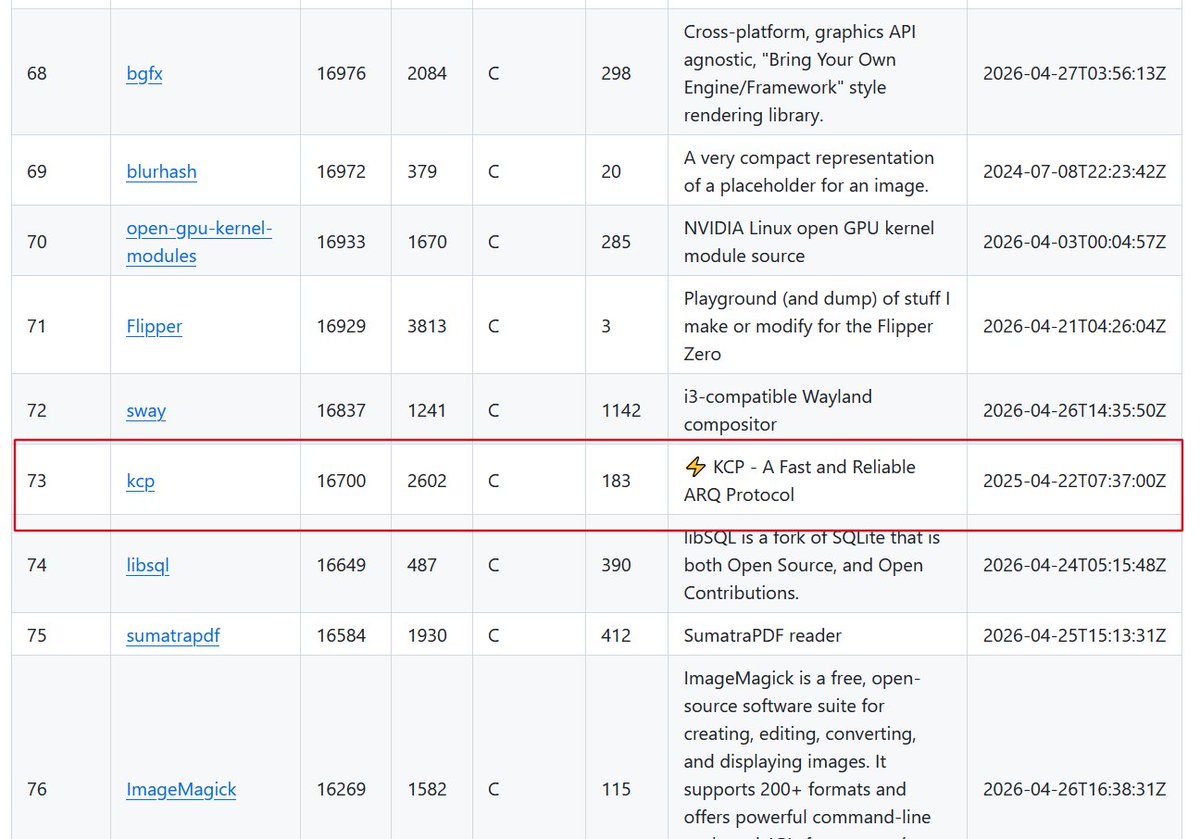Click fork count 1241 in sway row
This screenshot has height=839, width=1200.
click(427, 410)
